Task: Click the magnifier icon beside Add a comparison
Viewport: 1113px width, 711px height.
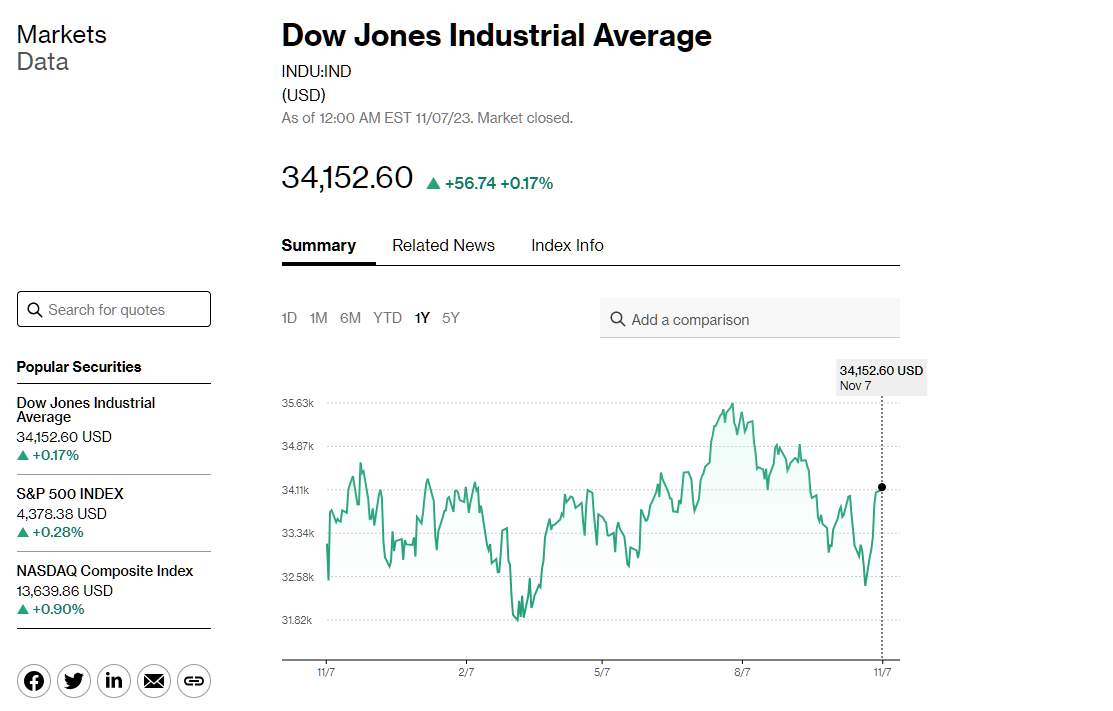Action: pos(618,319)
